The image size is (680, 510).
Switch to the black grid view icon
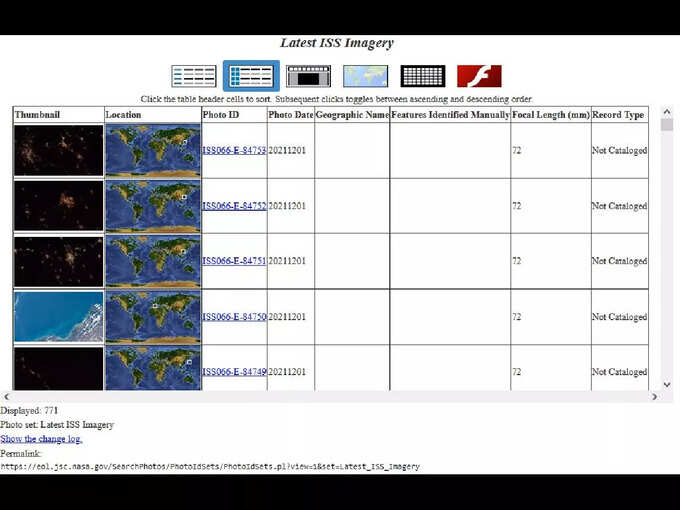(x=423, y=76)
